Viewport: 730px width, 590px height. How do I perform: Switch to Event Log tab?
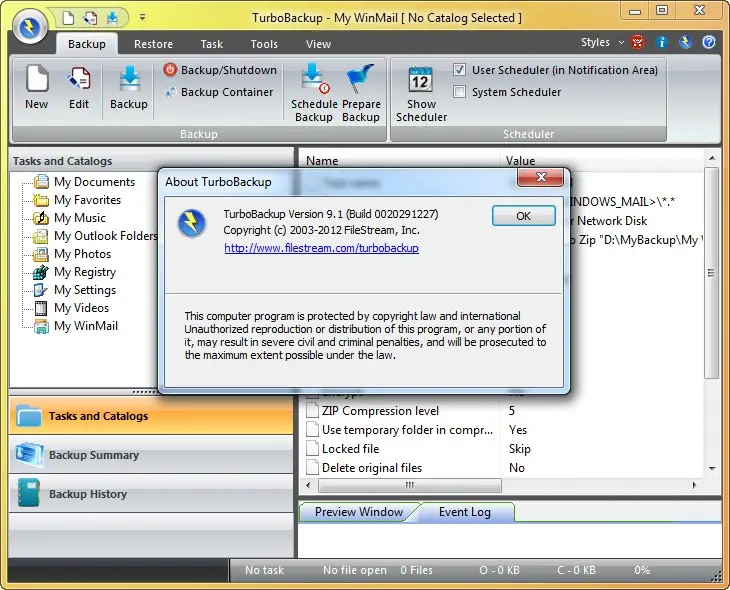465,512
